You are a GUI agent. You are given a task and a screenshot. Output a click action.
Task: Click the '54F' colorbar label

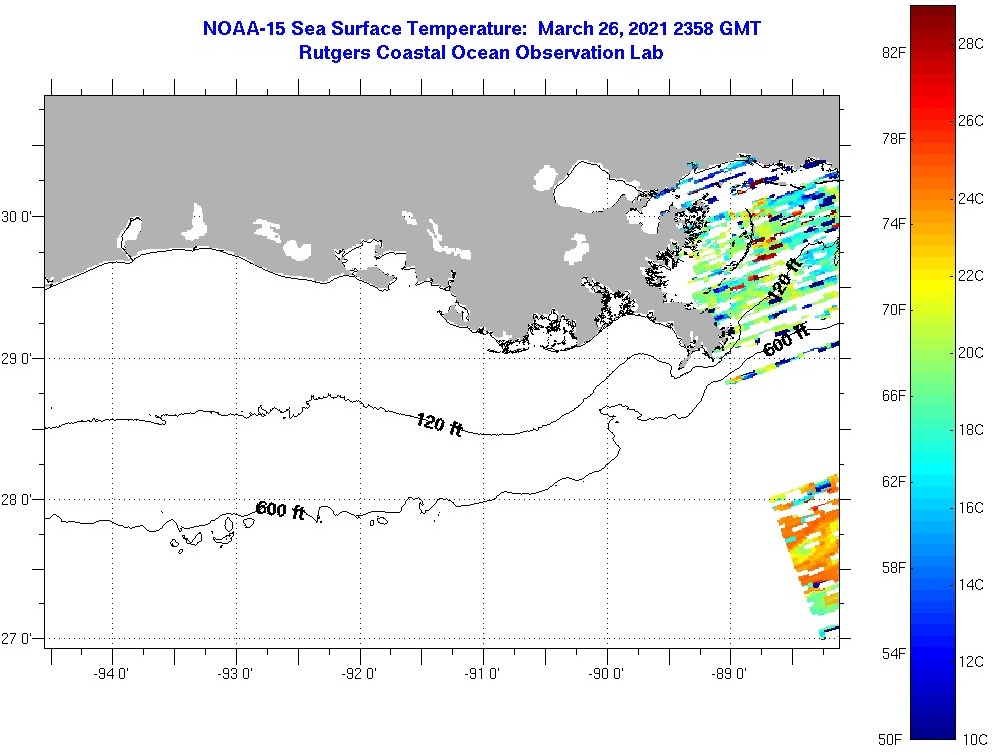coord(893,653)
